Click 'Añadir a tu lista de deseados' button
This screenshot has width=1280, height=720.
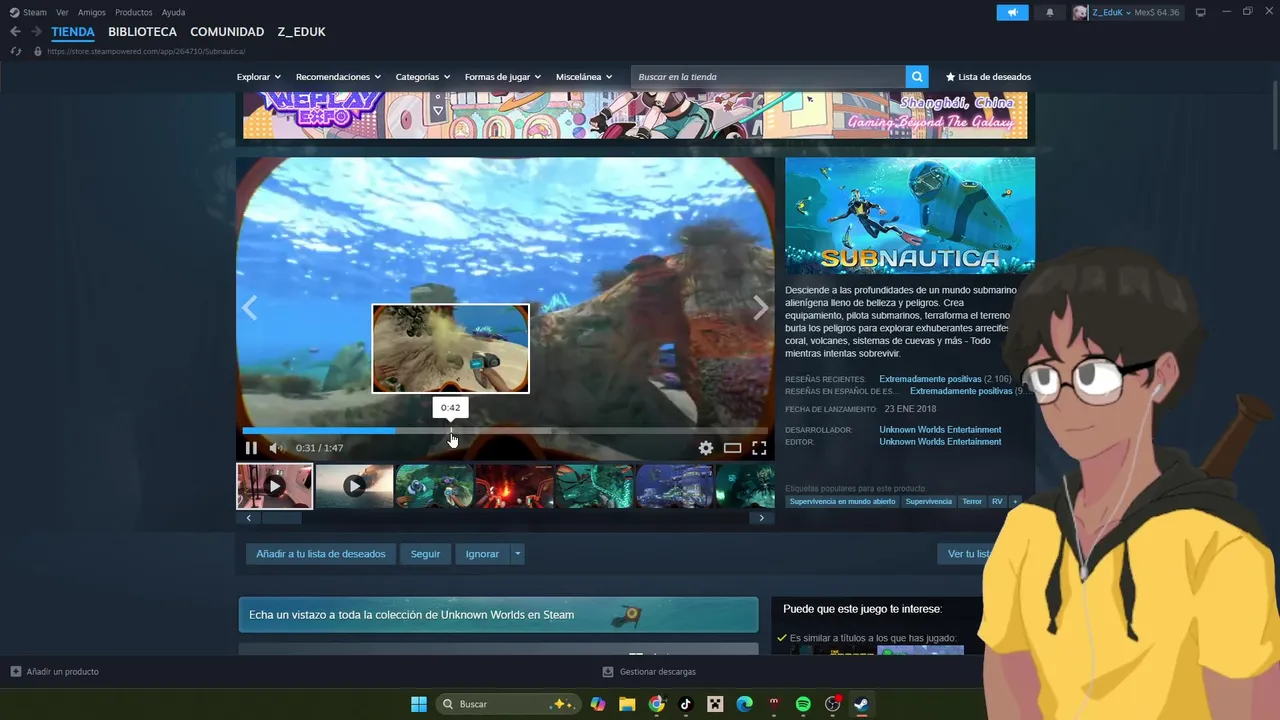click(321, 554)
